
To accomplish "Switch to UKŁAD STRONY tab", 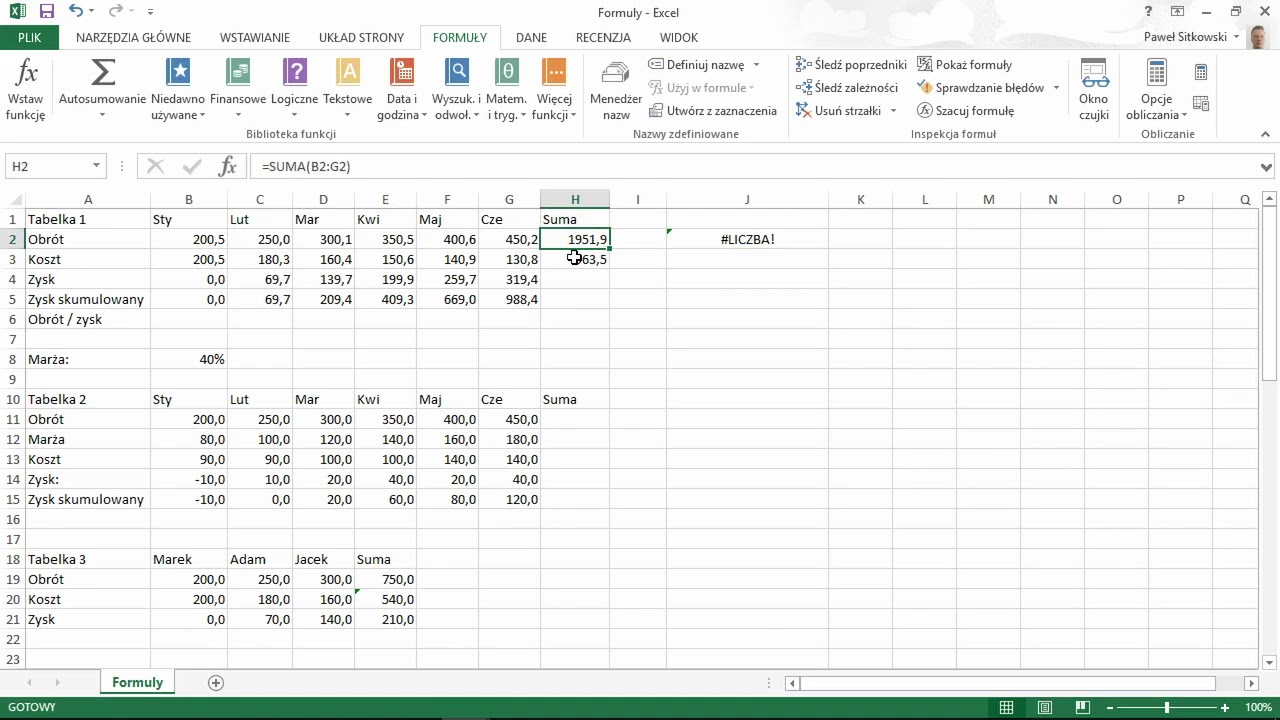I will (x=361, y=37).
